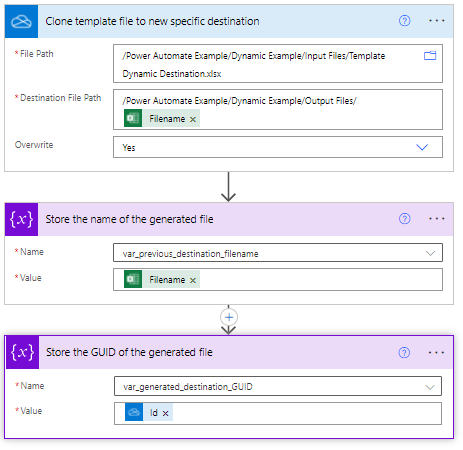463x450 pixels.
Task: Click OneDrive icon in Id token
Action: click(134, 412)
